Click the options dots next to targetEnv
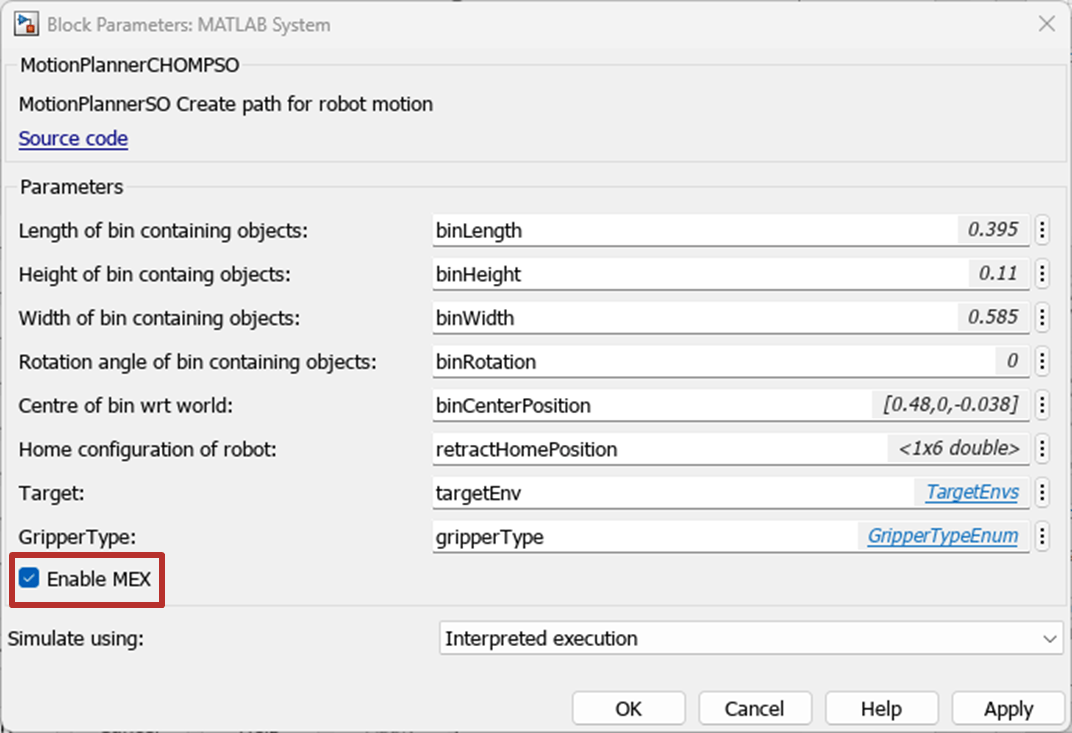The image size is (1072, 733). pos(1042,493)
